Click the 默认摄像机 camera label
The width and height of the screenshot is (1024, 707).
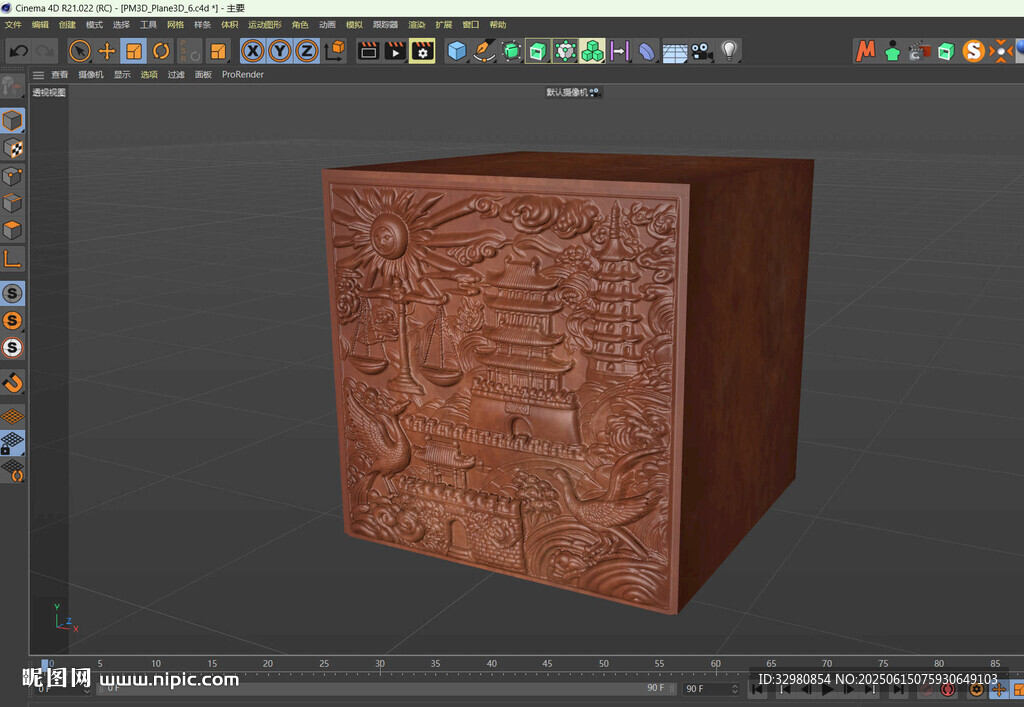pos(567,92)
